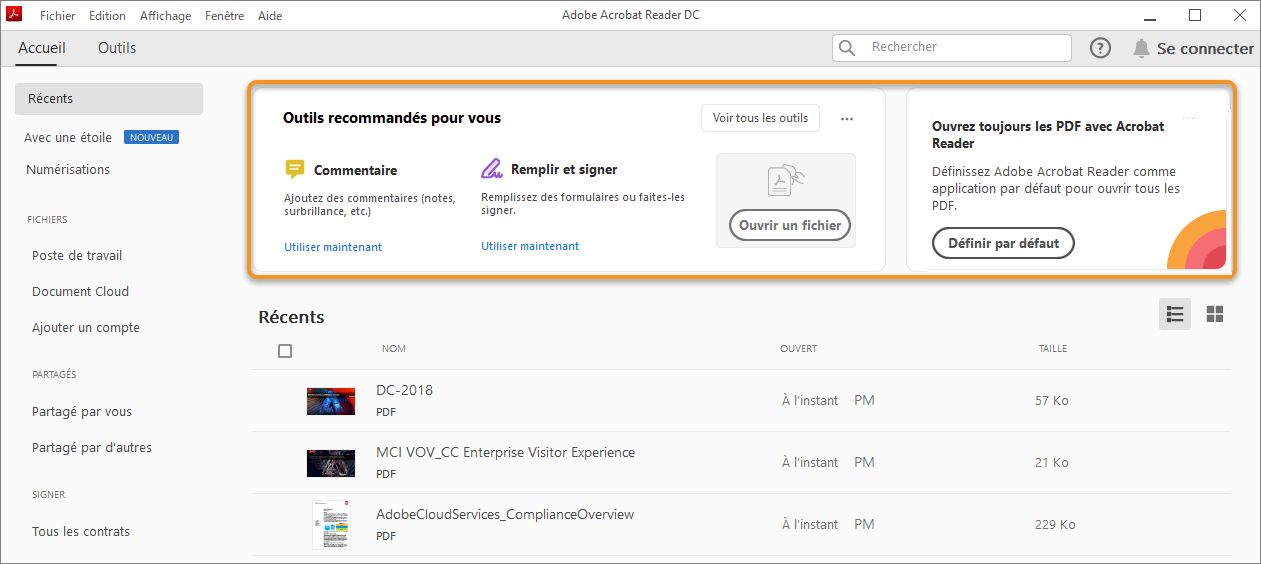Viewport: 1261px width, 564px height.
Task: Focus the Rechercher search field
Action: (x=951, y=47)
